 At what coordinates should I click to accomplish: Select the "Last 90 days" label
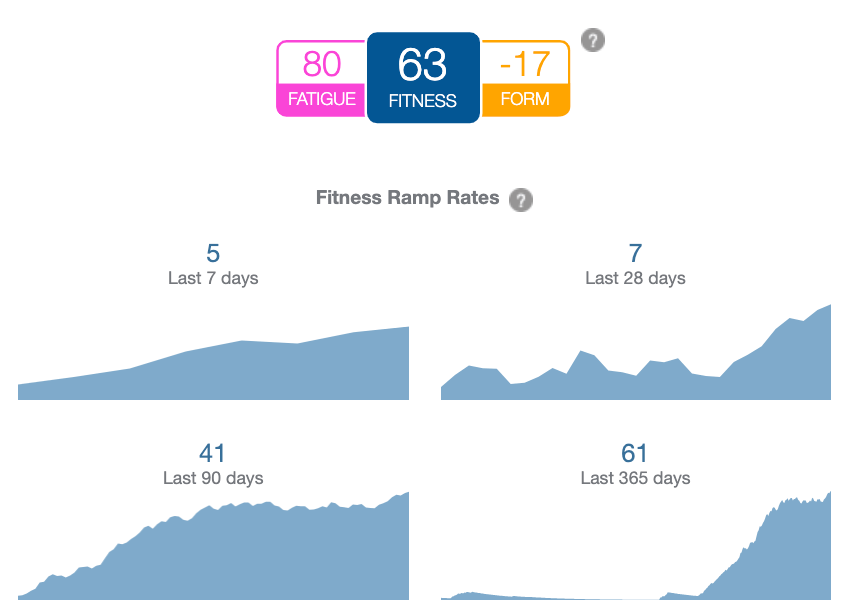(x=213, y=478)
